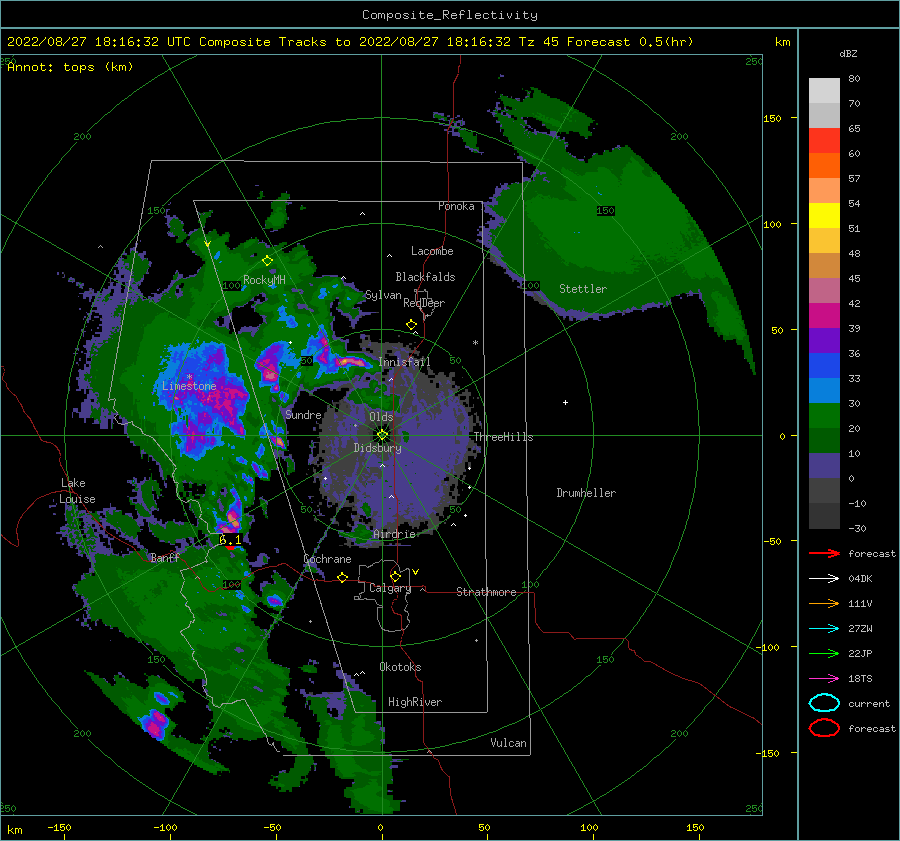Click the yellow diamond marker below RedDeer

411,325
